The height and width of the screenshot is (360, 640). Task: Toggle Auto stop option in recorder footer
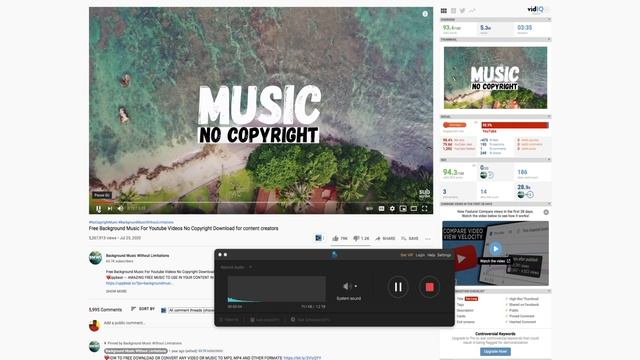(265, 320)
